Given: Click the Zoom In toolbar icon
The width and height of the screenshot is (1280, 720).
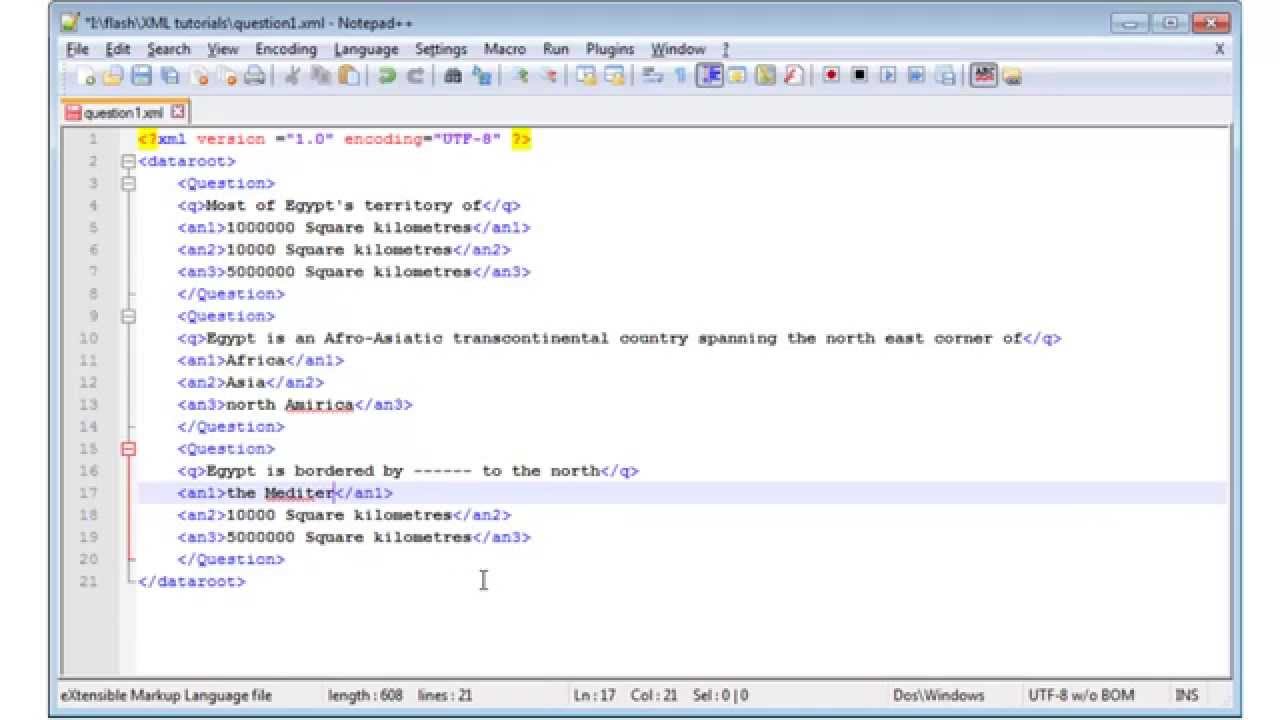Looking at the screenshot, I should pyautogui.click(x=519, y=76).
